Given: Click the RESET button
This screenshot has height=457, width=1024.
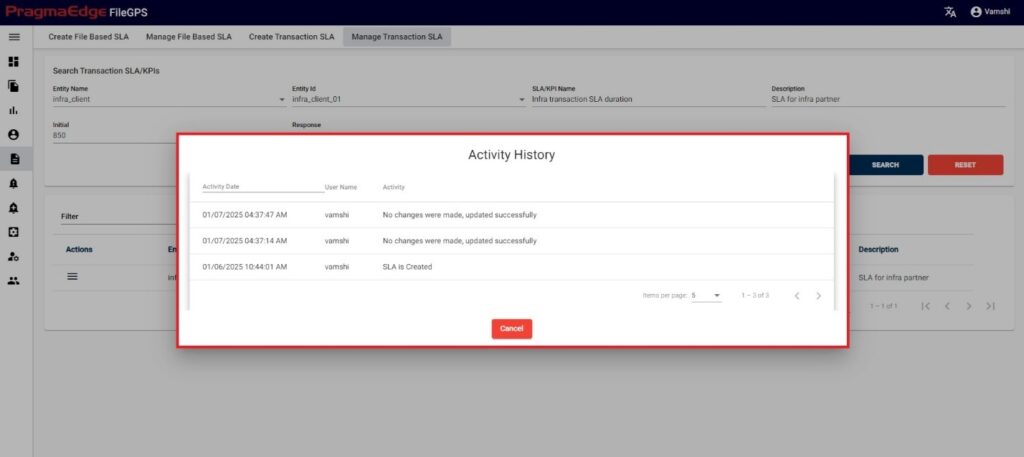Looking at the screenshot, I should (965, 165).
